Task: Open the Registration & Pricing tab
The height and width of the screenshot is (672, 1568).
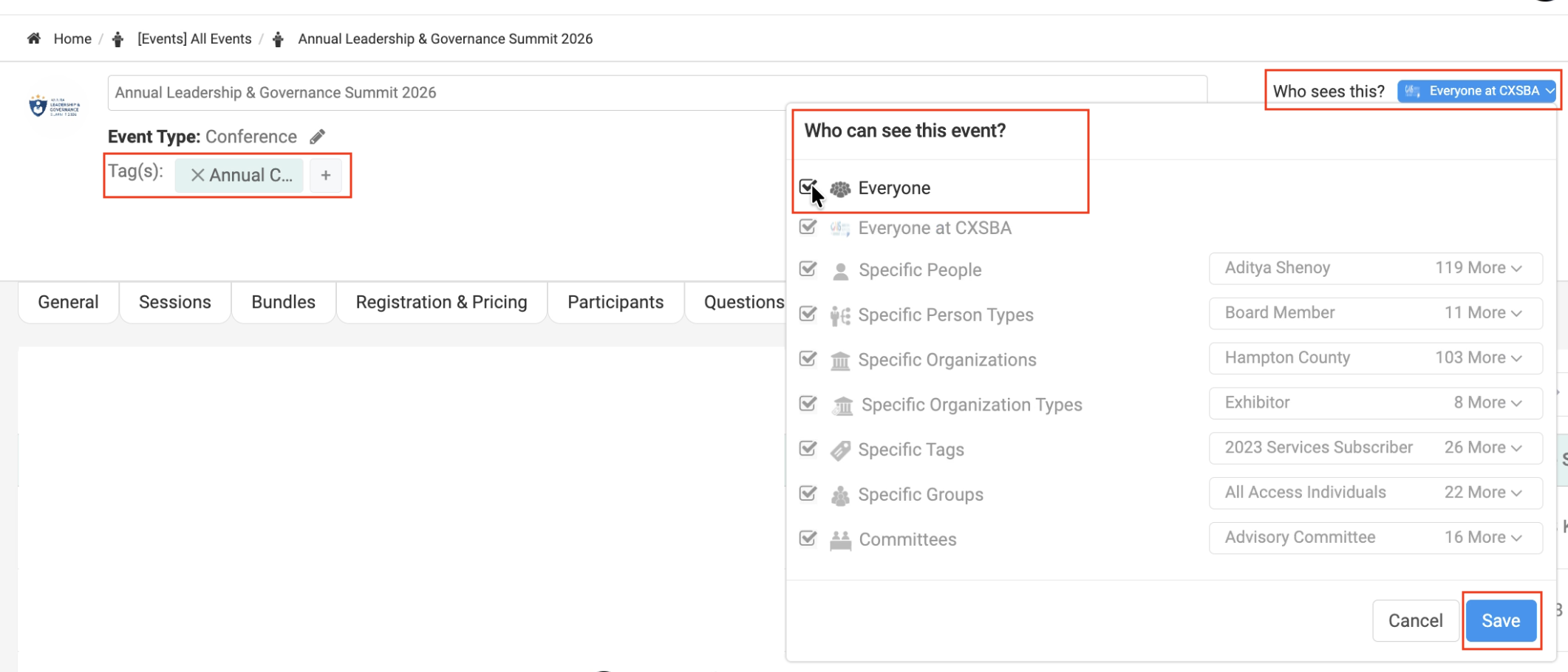Action: pos(441,302)
